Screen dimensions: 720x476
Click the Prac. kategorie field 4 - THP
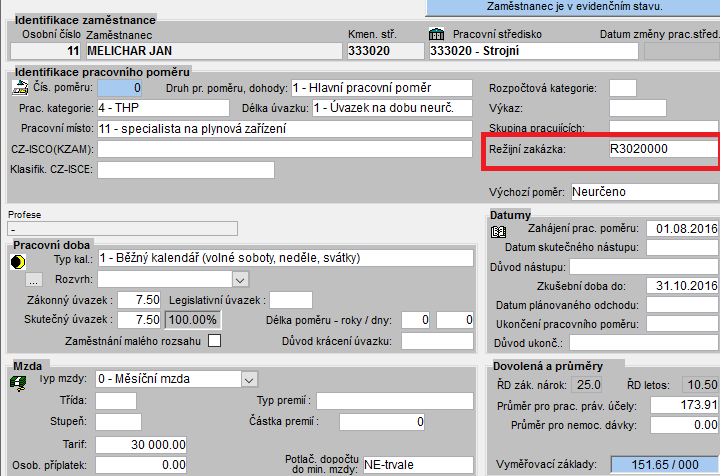click(x=163, y=108)
